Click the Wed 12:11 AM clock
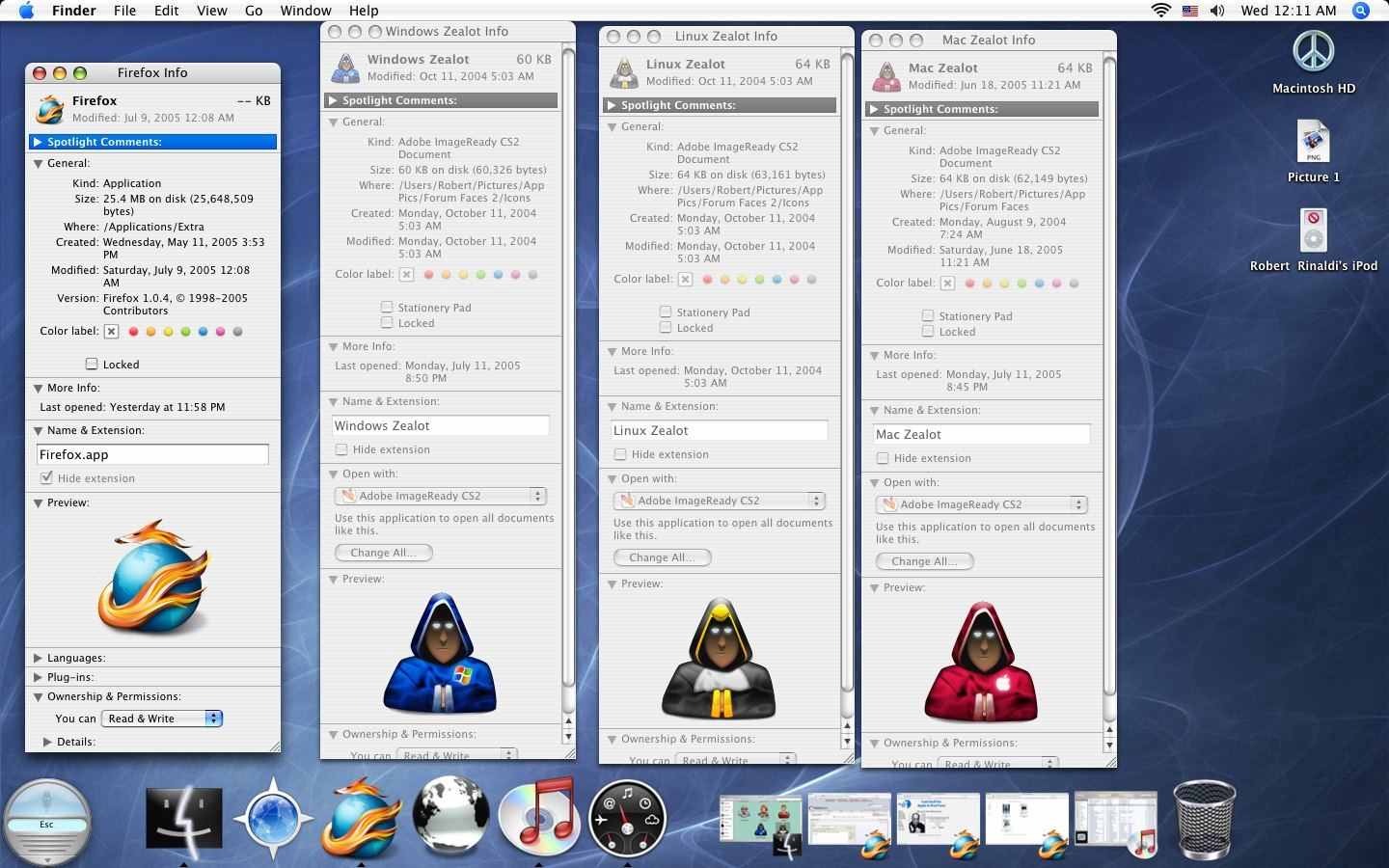The height and width of the screenshot is (868, 1389). [x=1288, y=11]
